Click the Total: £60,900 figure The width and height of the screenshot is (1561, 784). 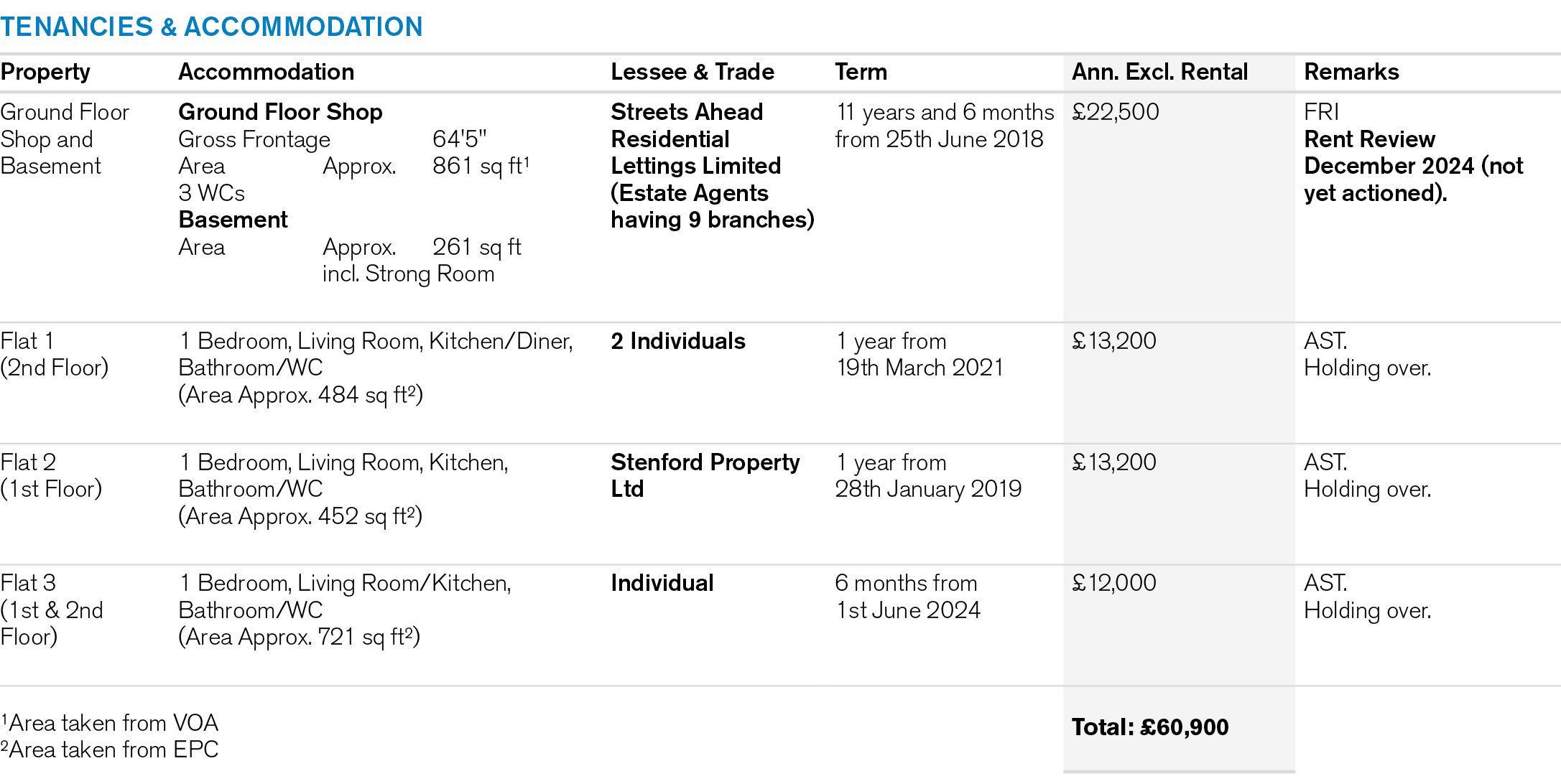1149,727
